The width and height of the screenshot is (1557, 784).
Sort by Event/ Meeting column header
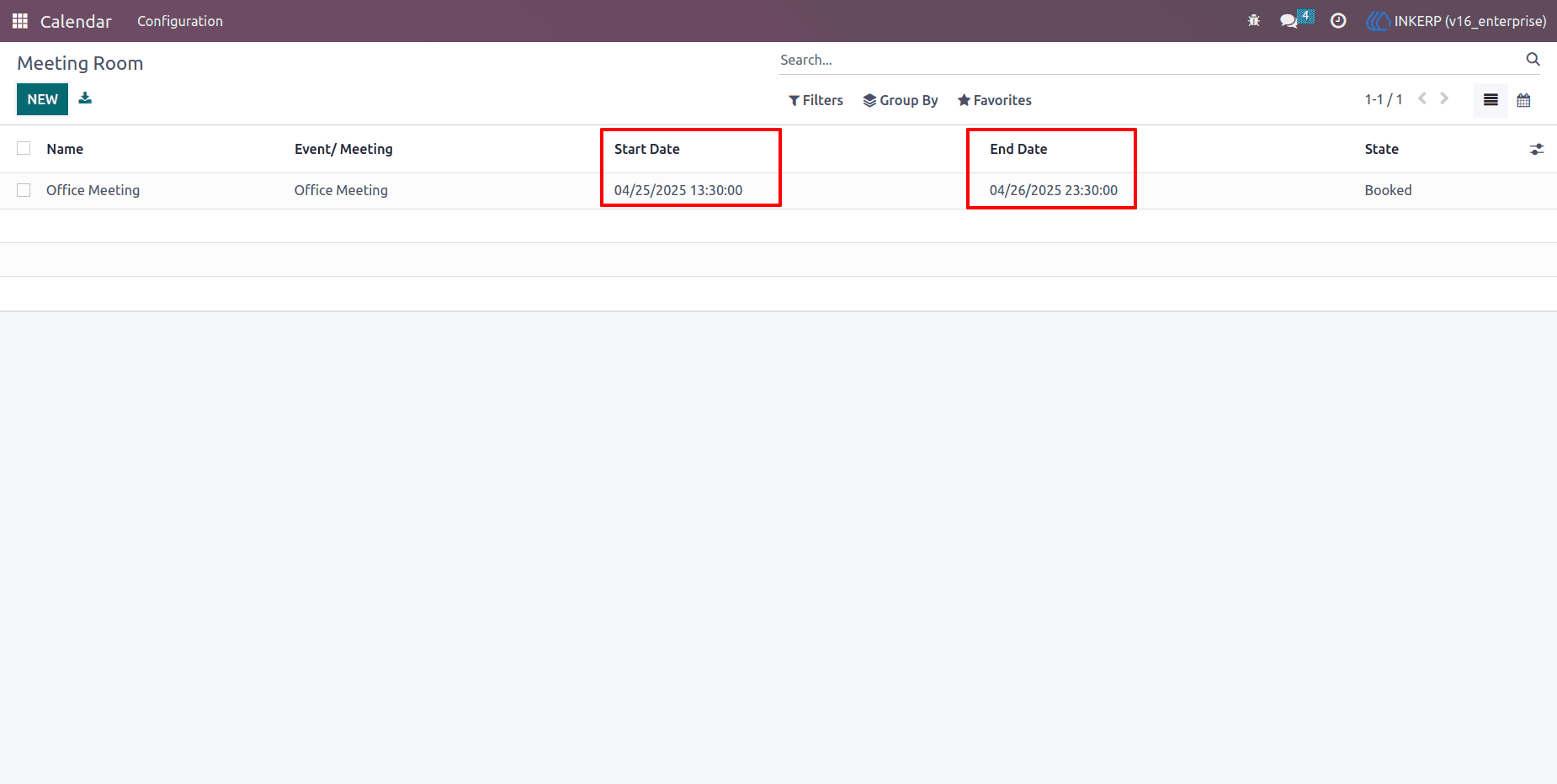343,149
